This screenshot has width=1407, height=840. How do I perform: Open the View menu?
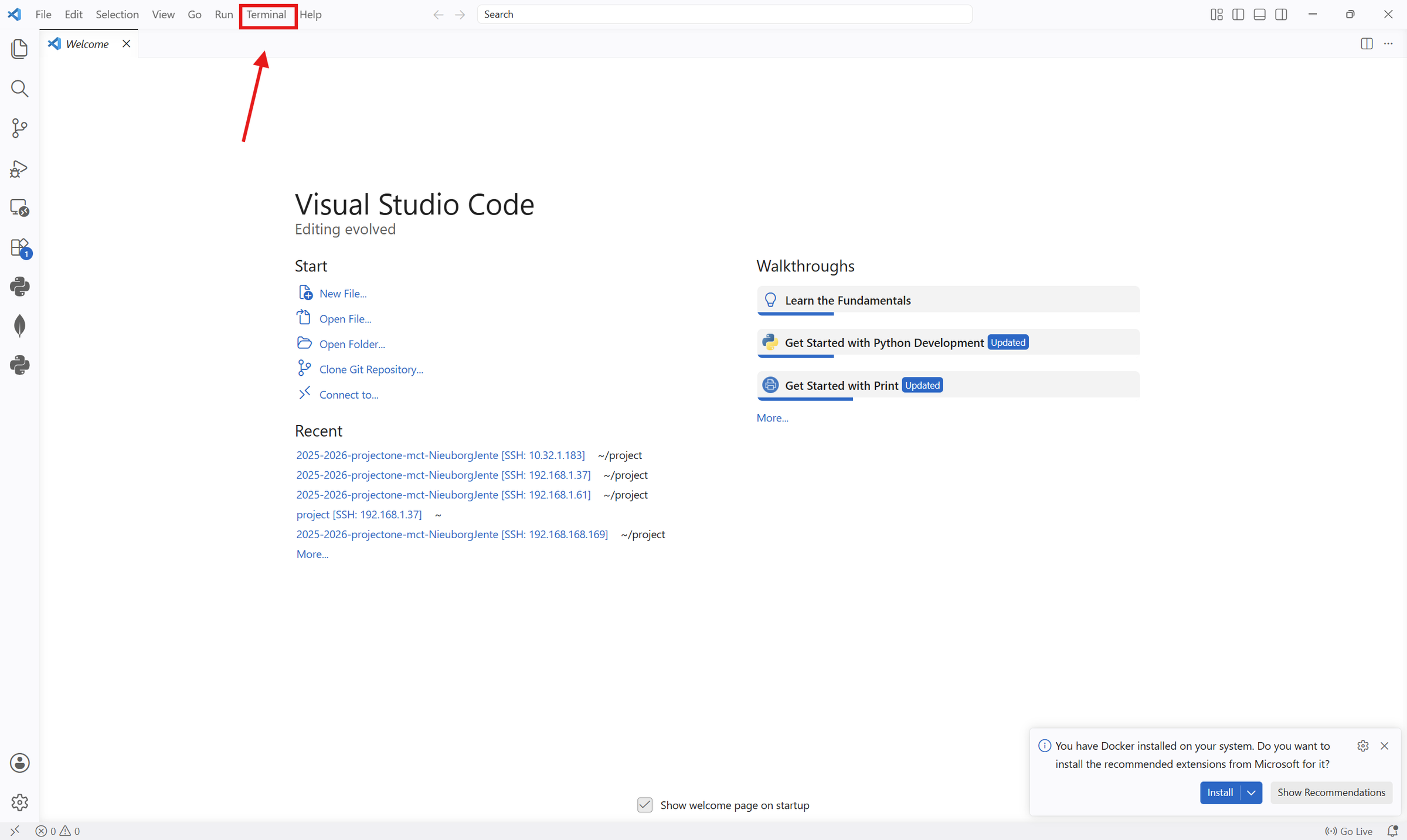coord(163,15)
